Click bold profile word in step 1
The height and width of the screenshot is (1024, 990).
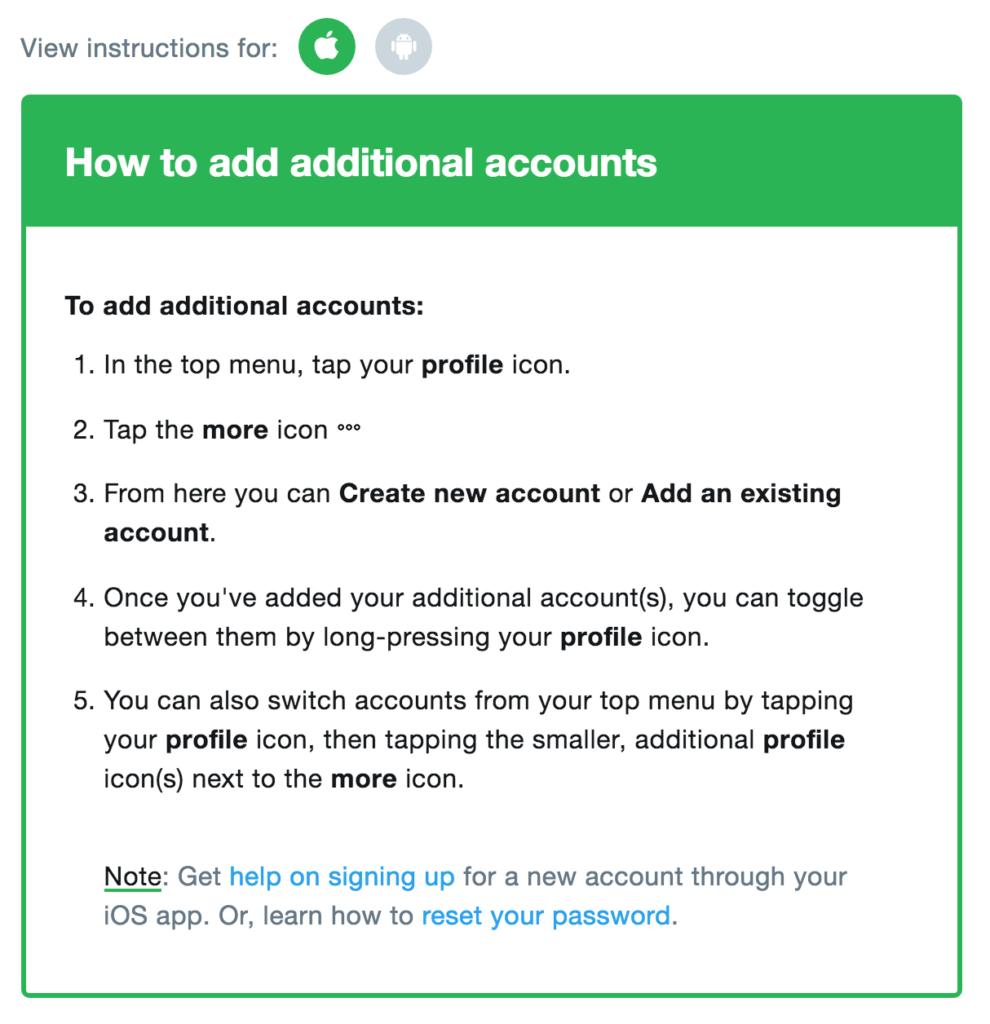[x=462, y=364]
